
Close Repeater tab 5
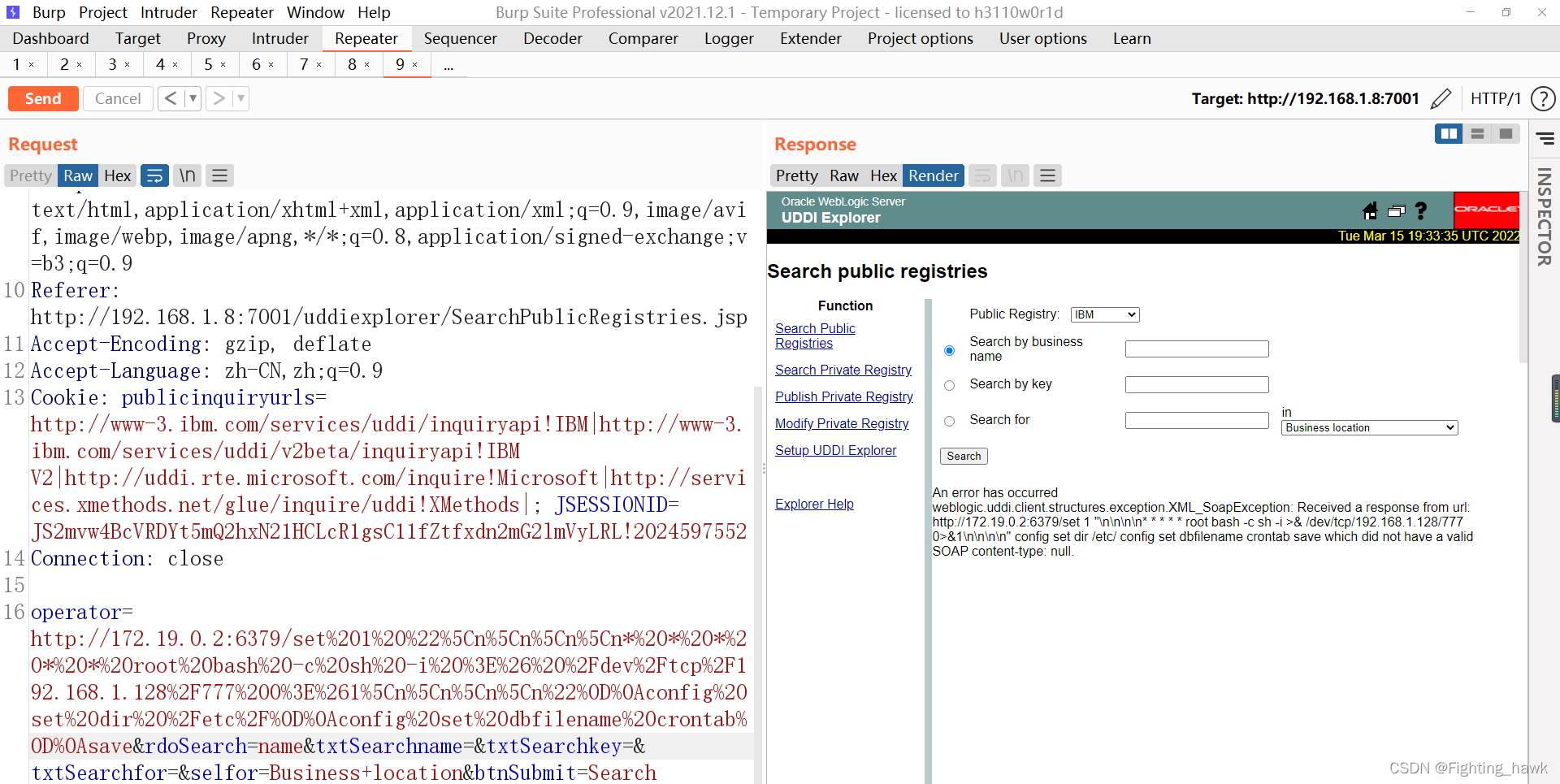point(223,64)
